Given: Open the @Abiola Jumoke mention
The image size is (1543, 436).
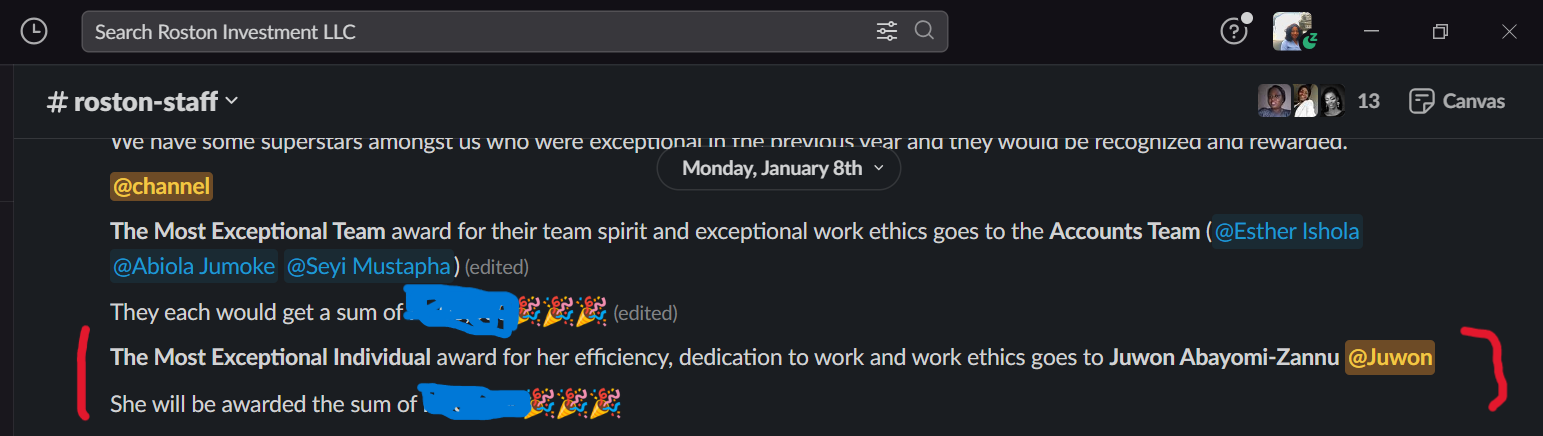Looking at the screenshot, I should tap(193, 267).
